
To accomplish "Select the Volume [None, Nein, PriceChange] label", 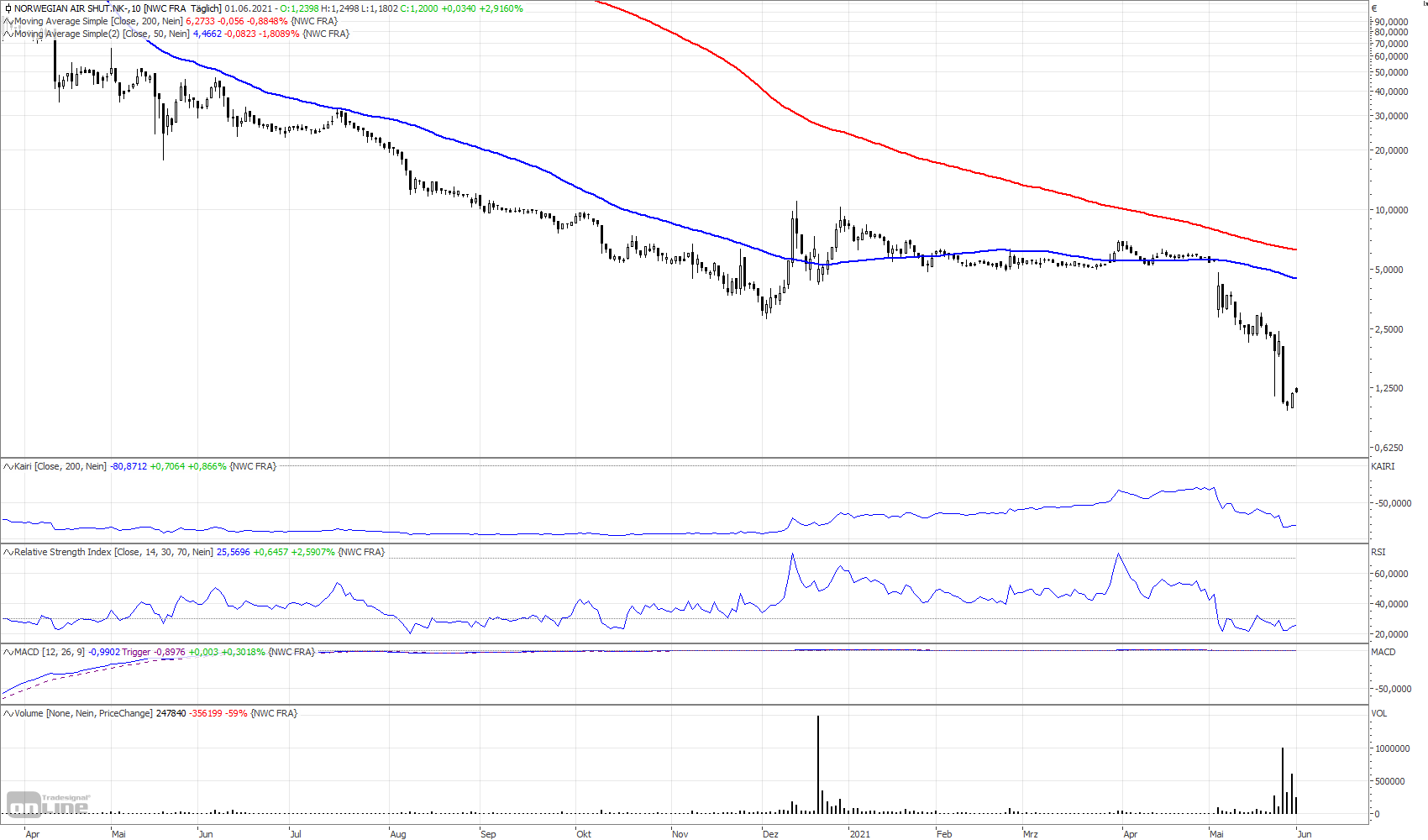I will coord(83,713).
